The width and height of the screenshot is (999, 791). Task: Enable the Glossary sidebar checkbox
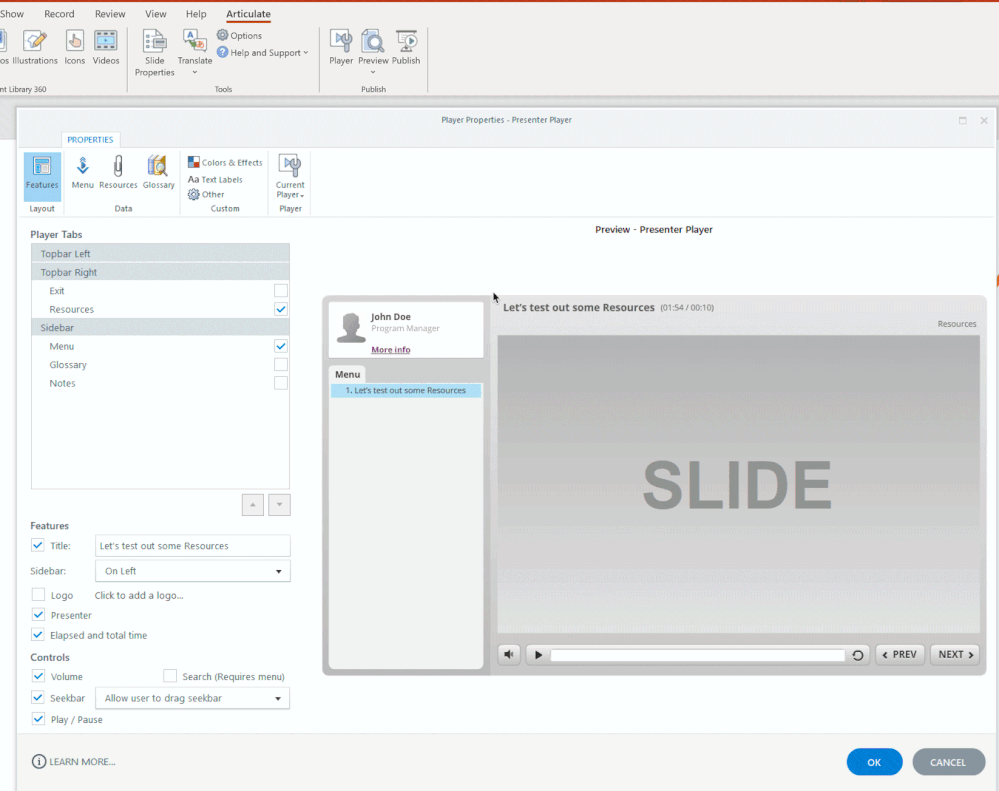point(281,365)
